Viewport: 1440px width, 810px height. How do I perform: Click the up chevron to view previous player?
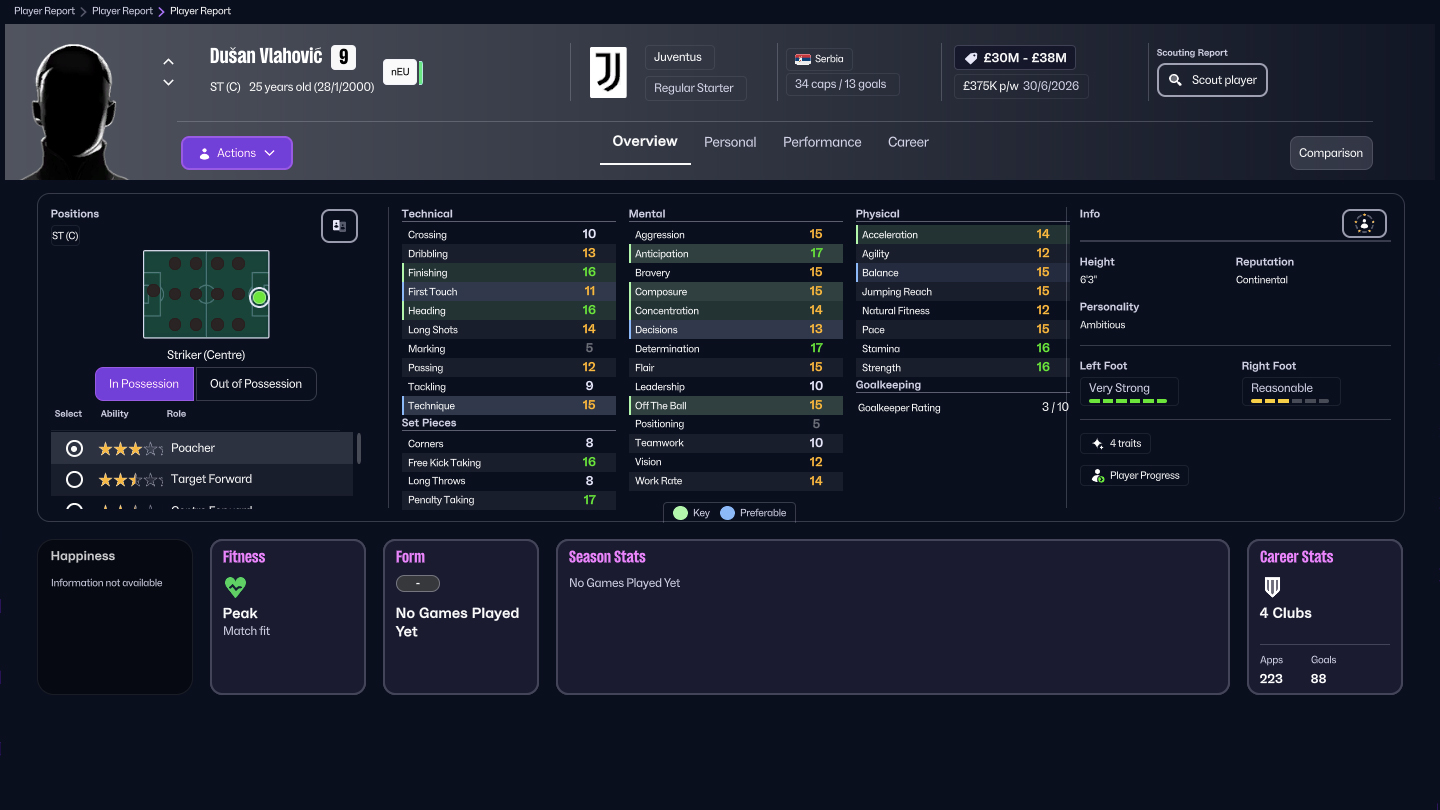tap(168, 62)
